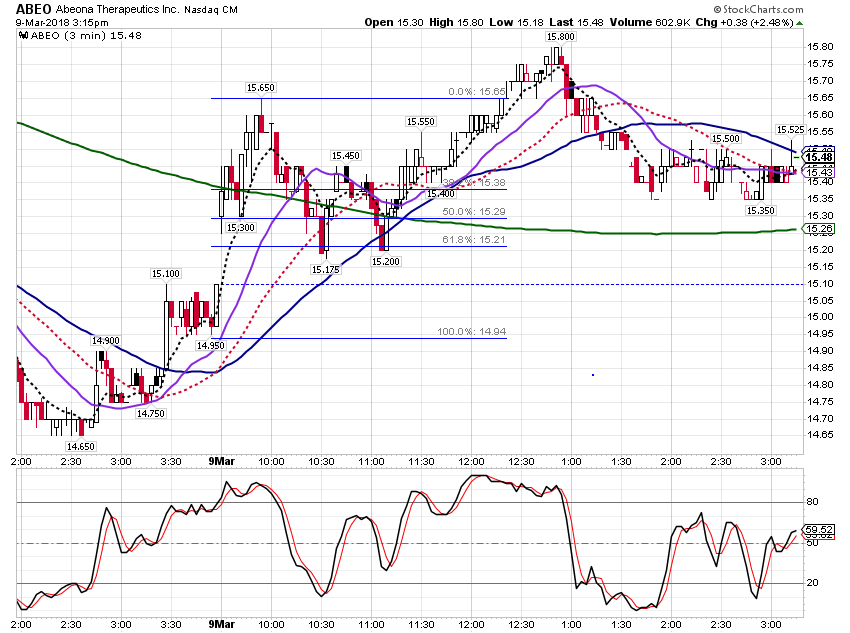Click the bold 15.48 last price tag
Image resolution: width=850 pixels, height=633 pixels.
pos(819,158)
